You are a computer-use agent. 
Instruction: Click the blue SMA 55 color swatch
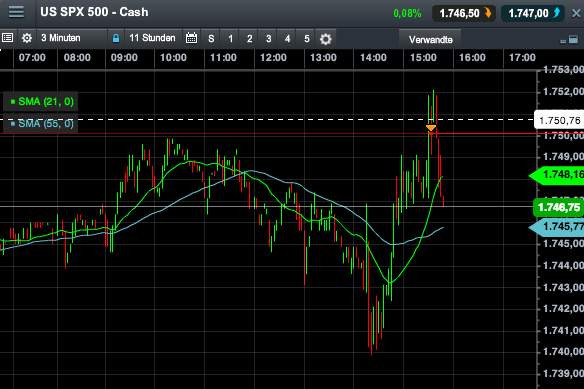click(x=13, y=123)
